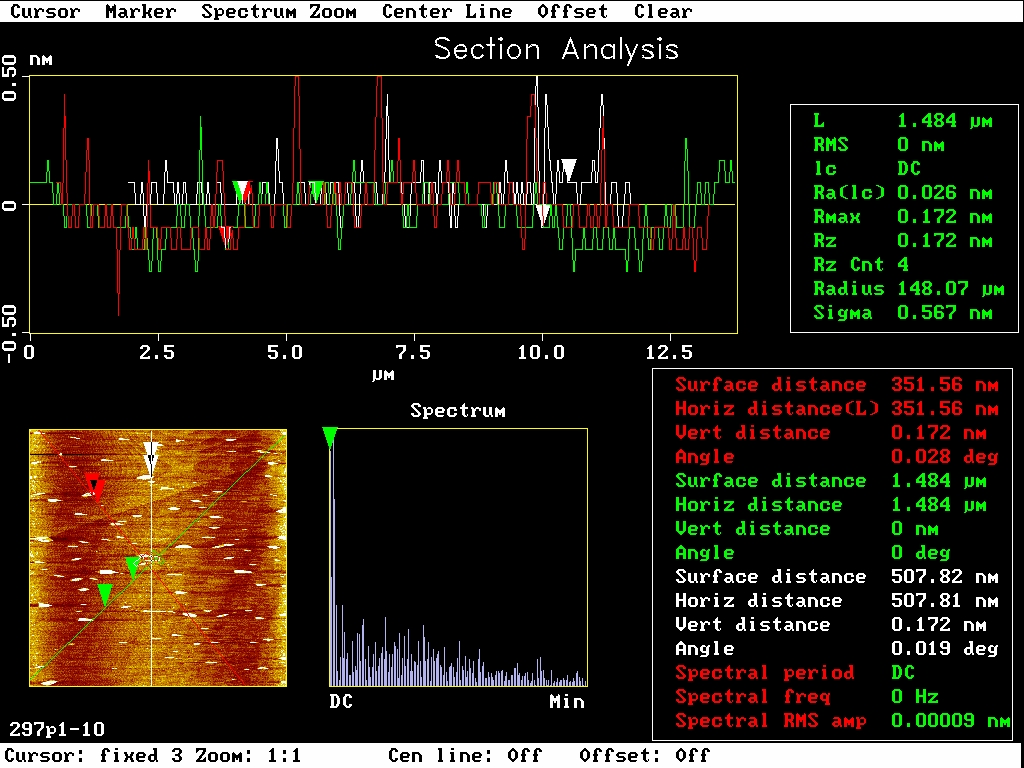Click the Angle 0.019 deg readout

[x=837, y=648]
